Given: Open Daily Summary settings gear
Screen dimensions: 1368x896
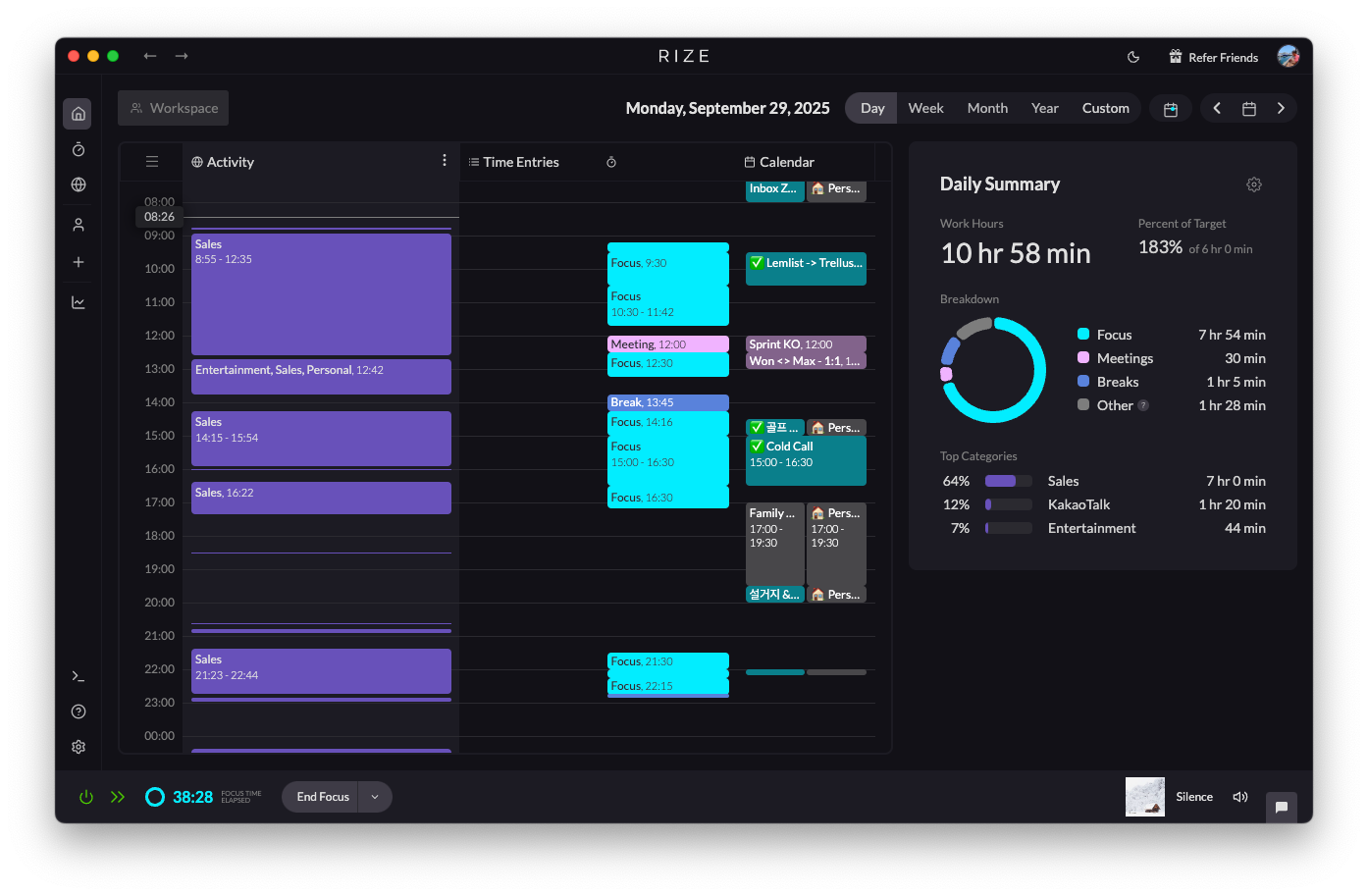Looking at the screenshot, I should click(x=1253, y=184).
